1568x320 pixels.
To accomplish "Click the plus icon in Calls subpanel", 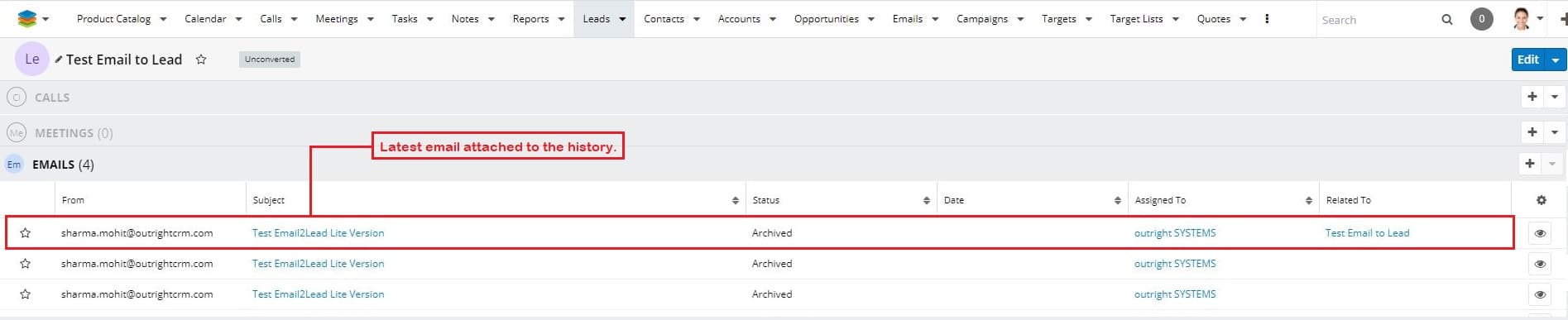I will pos(1532,97).
